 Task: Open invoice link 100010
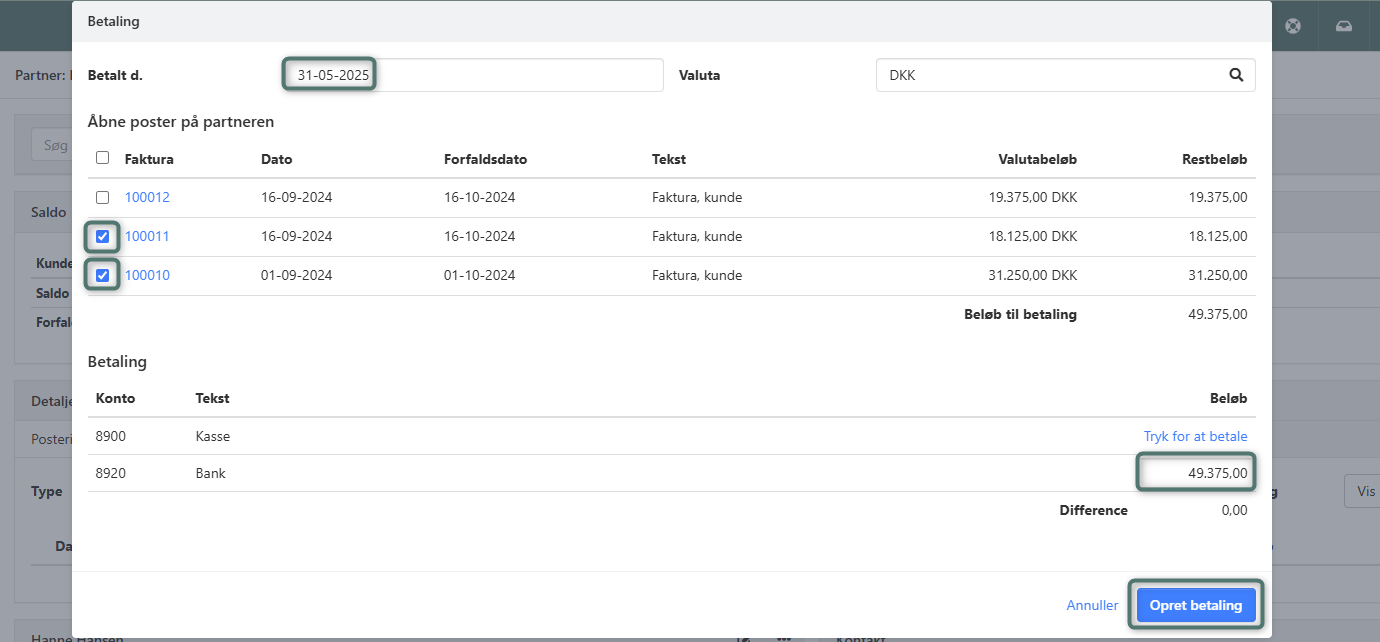coord(147,276)
